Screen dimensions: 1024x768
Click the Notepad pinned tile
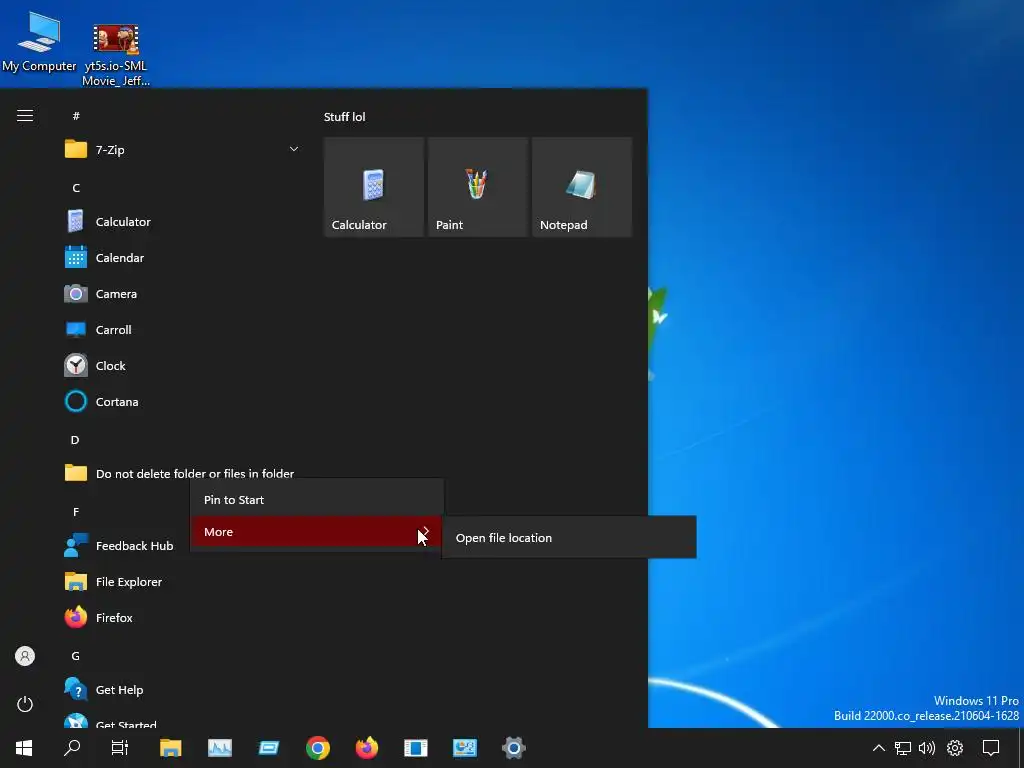582,187
